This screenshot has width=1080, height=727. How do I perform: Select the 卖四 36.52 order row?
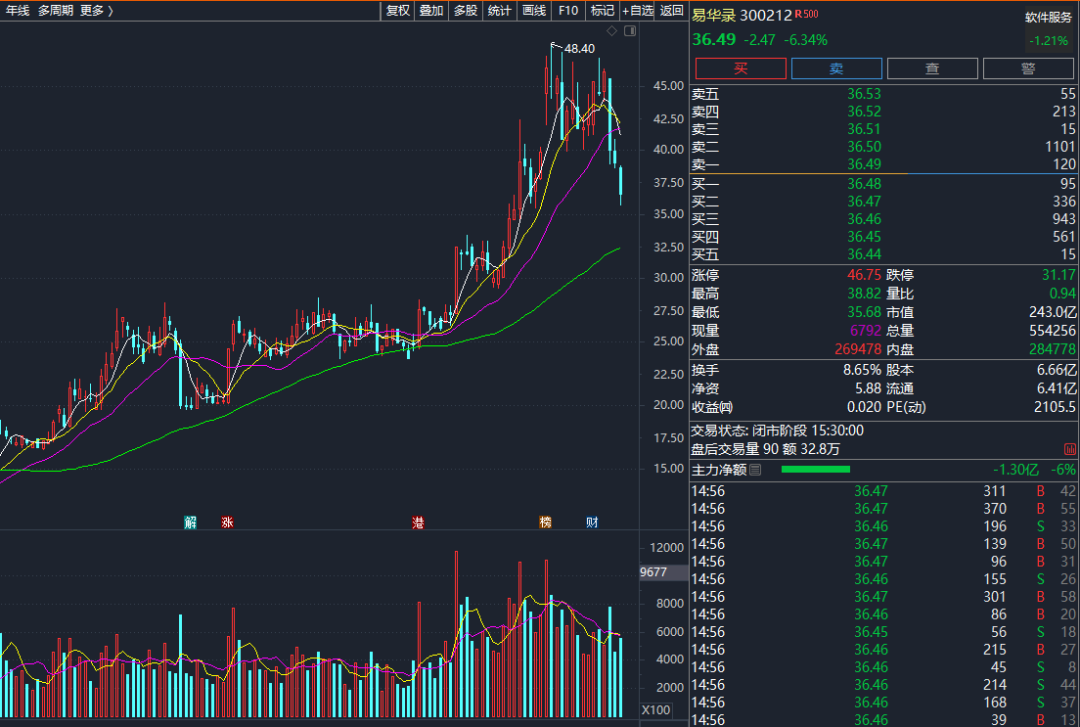coord(883,112)
